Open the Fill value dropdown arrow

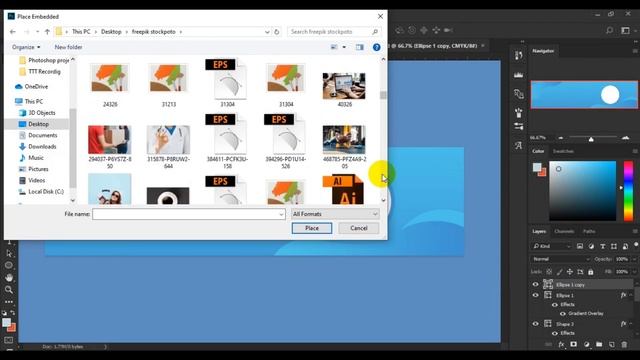click(x=634, y=271)
